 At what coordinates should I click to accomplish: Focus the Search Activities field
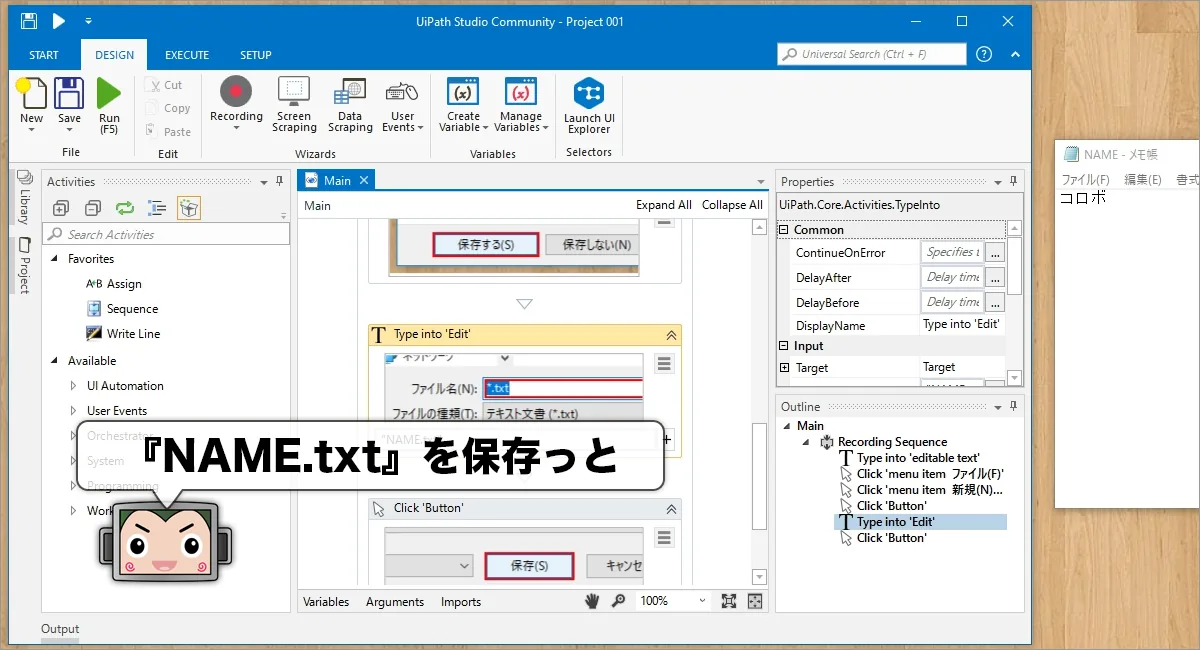point(166,234)
